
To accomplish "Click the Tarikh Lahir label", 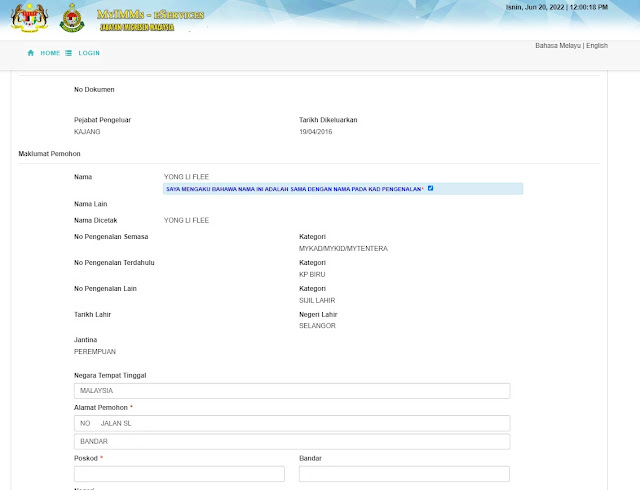I will click(92, 314).
